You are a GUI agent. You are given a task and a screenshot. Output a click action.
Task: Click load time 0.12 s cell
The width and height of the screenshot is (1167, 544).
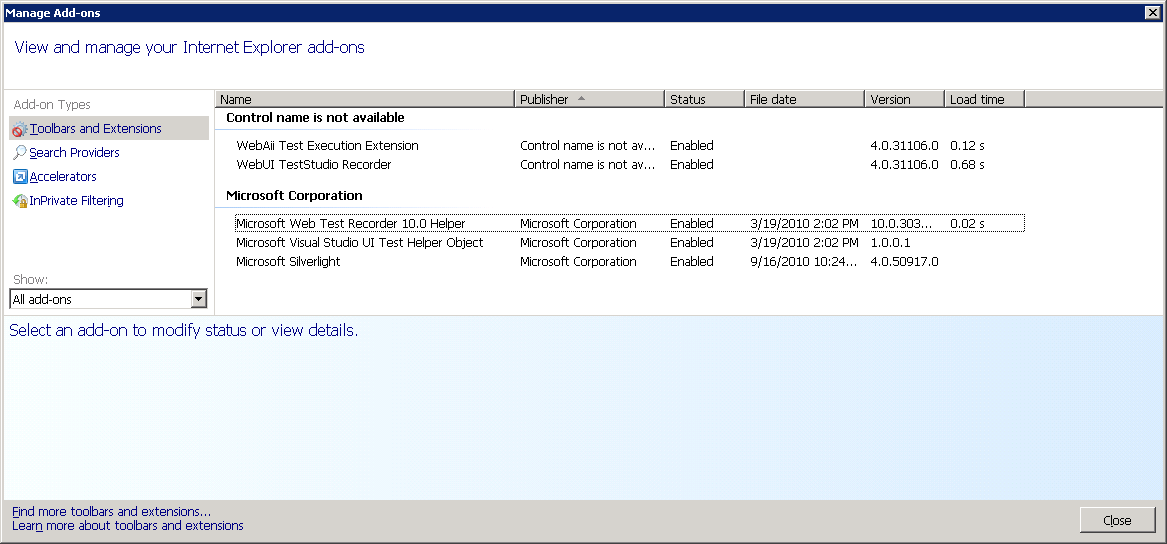[968, 145]
